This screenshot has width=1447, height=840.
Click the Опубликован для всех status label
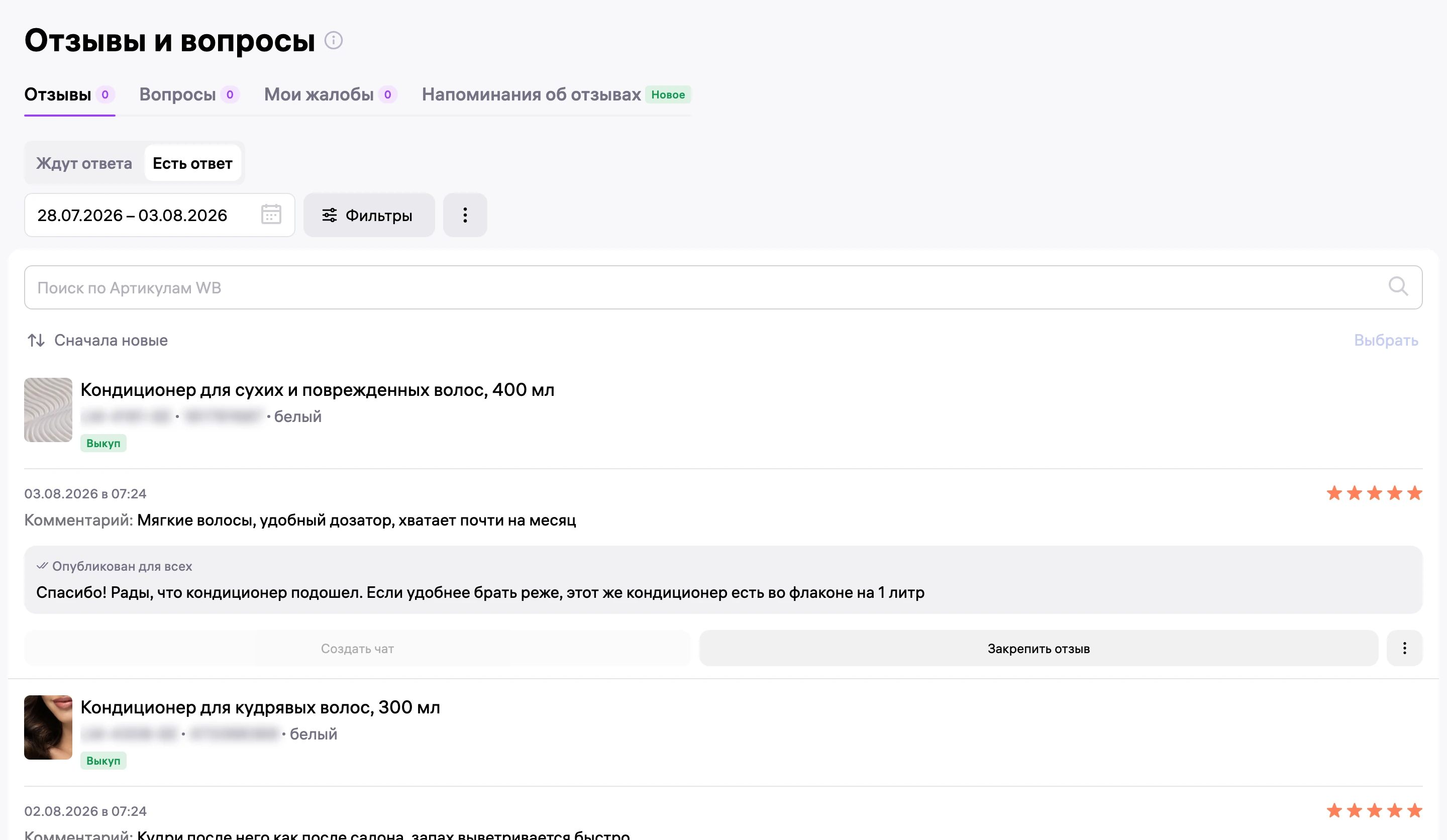coord(114,566)
